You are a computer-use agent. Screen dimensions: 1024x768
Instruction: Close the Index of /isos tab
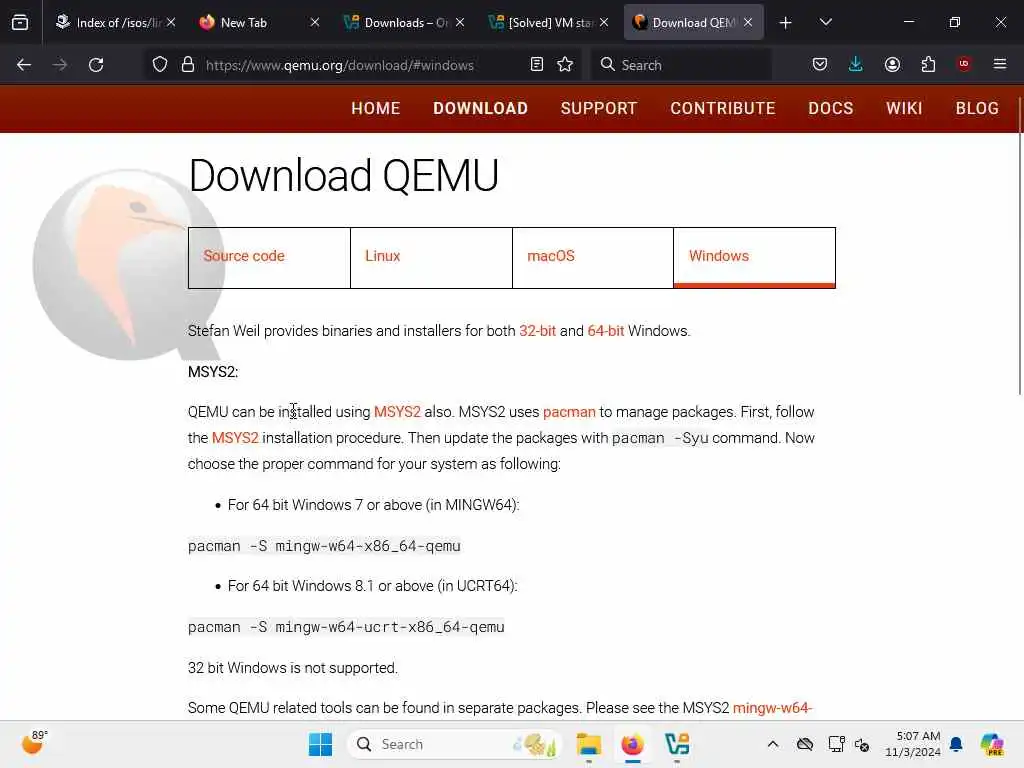[171, 22]
